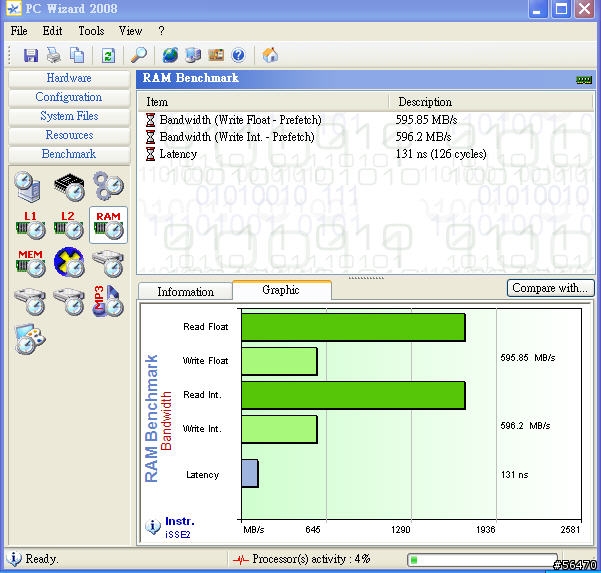Select the Latency result row
The width and height of the screenshot is (601, 573).
[366, 154]
